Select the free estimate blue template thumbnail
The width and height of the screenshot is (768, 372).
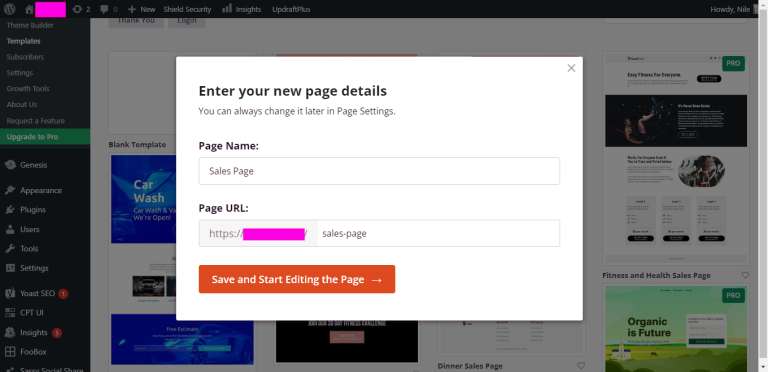click(x=182, y=339)
